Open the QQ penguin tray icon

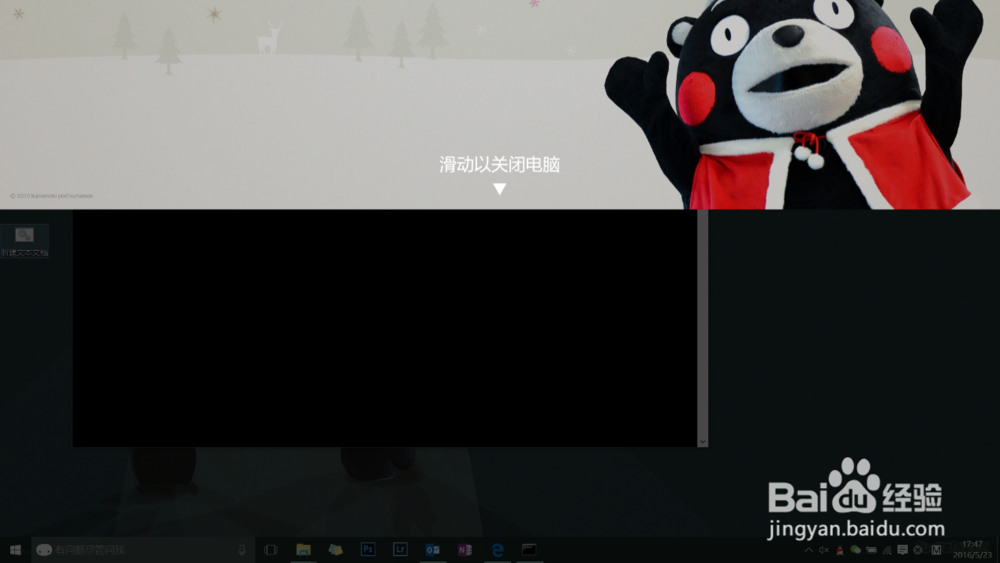pos(840,550)
